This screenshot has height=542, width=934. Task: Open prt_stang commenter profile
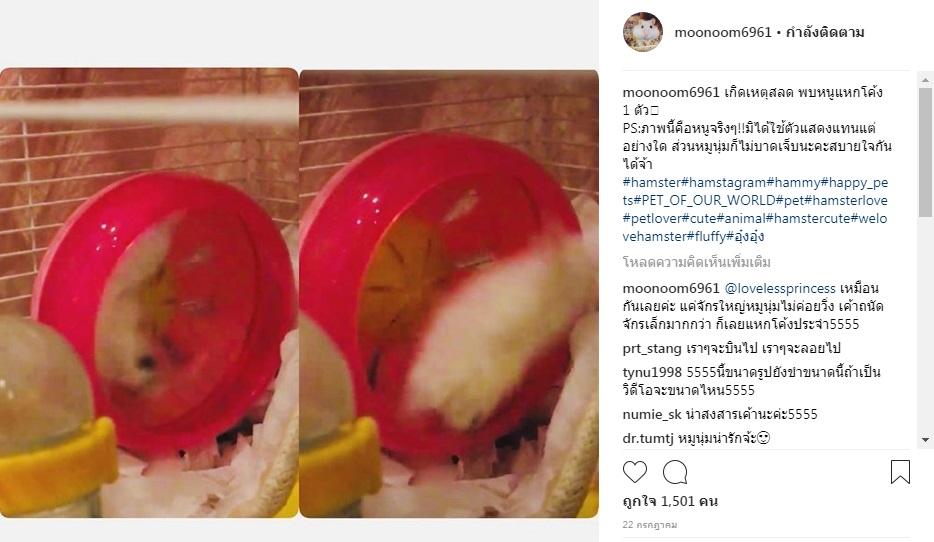(x=652, y=348)
